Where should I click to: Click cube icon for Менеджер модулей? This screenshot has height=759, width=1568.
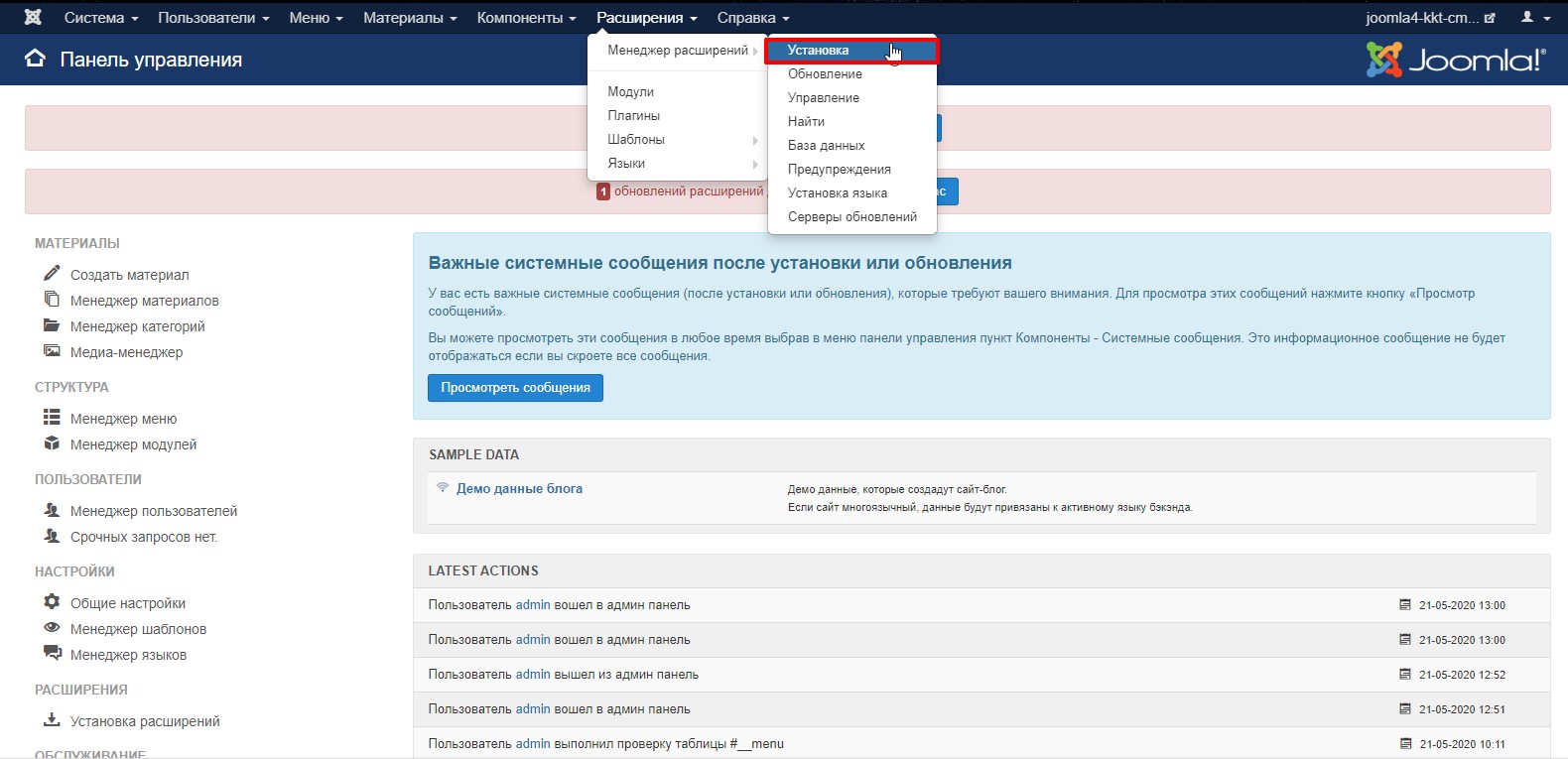(52, 443)
